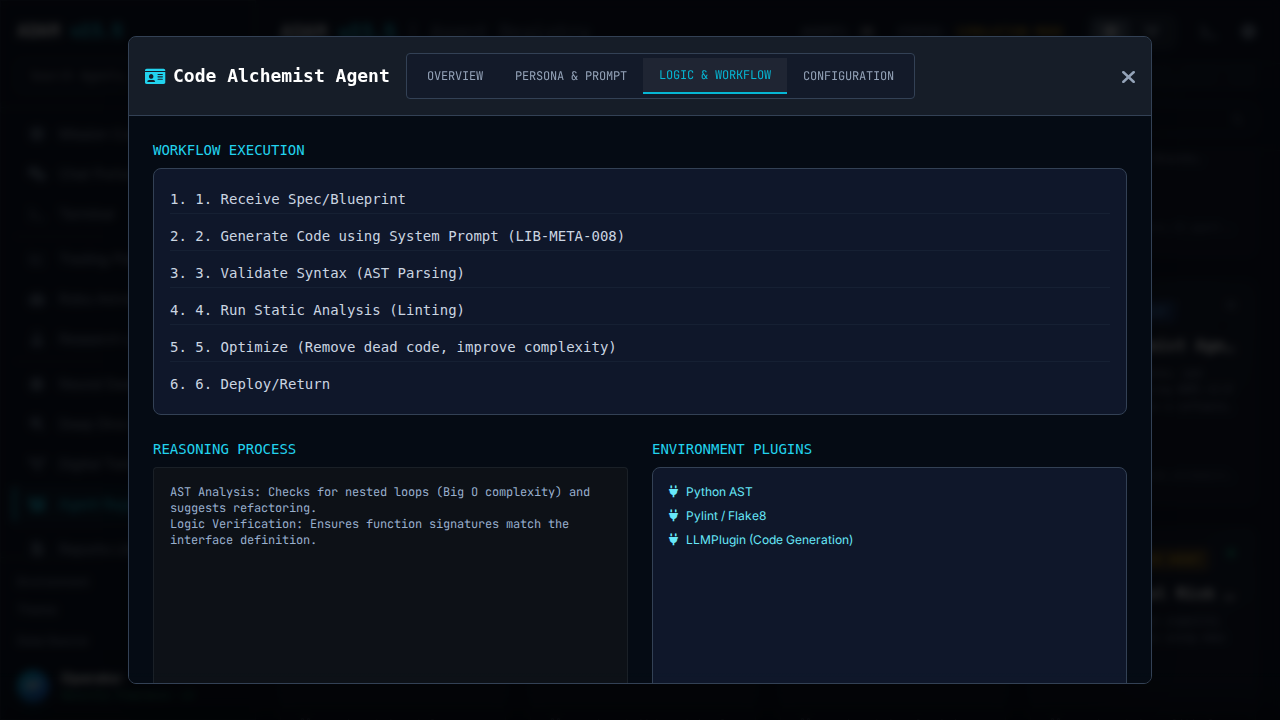Open the Persona & Prompt tab
The image size is (1280, 720).
pos(571,76)
